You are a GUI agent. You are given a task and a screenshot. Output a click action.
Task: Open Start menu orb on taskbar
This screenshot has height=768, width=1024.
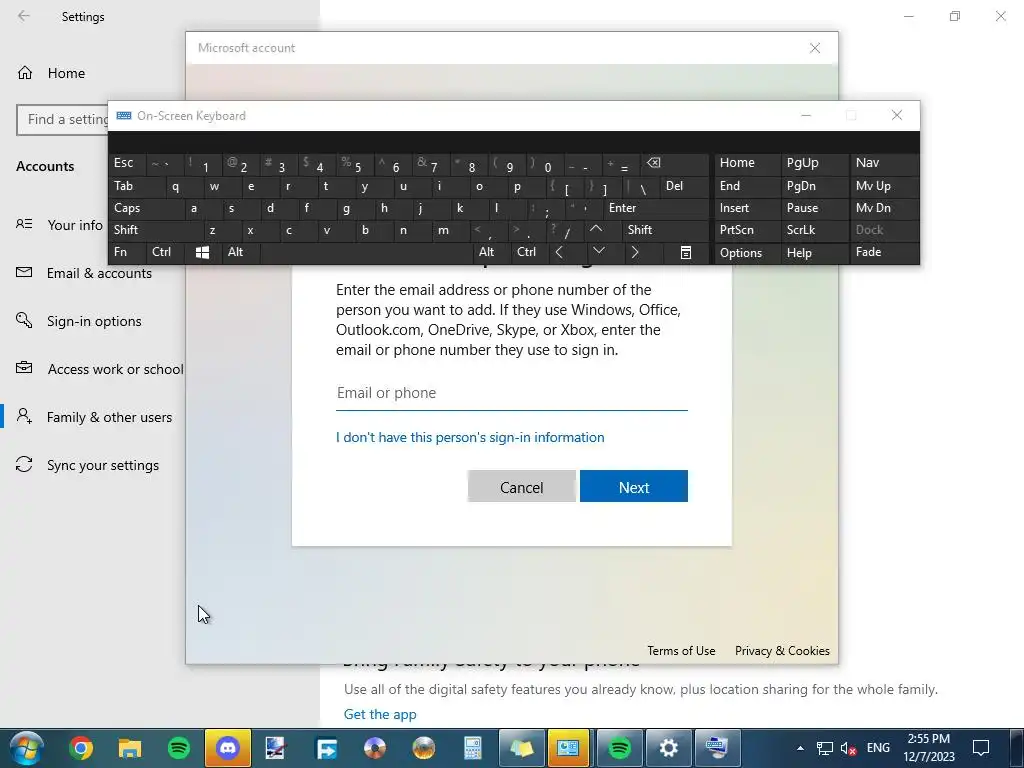pos(27,748)
